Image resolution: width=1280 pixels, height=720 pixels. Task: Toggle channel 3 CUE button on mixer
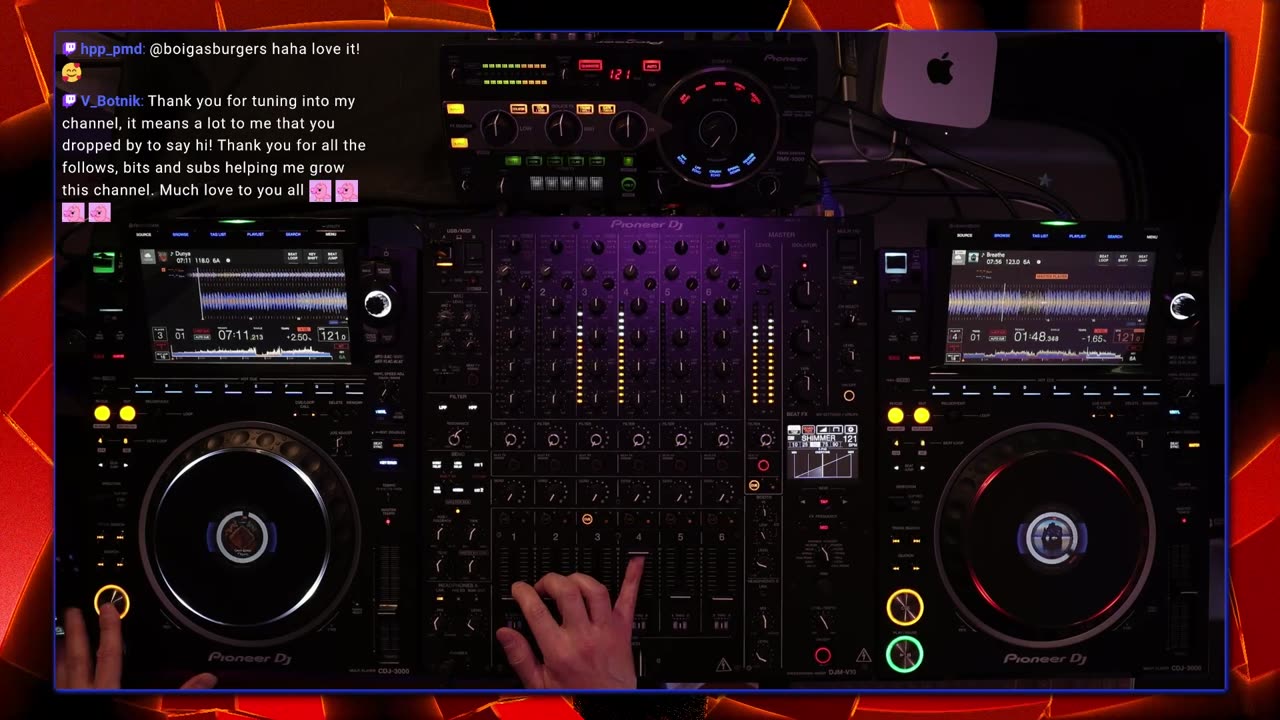pyautogui.click(x=587, y=519)
